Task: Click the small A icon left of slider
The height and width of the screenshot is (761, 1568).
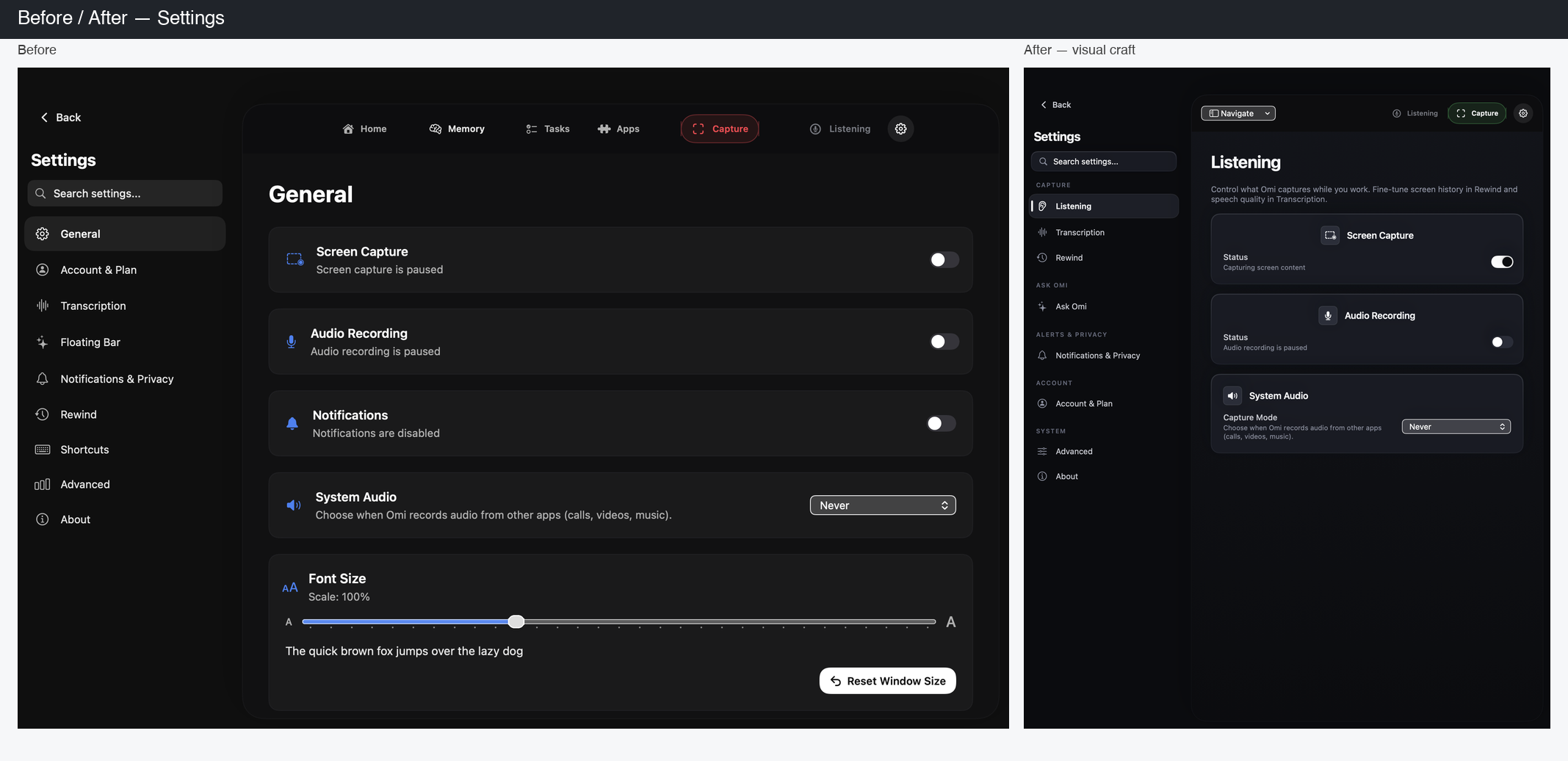Action: [x=289, y=622]
